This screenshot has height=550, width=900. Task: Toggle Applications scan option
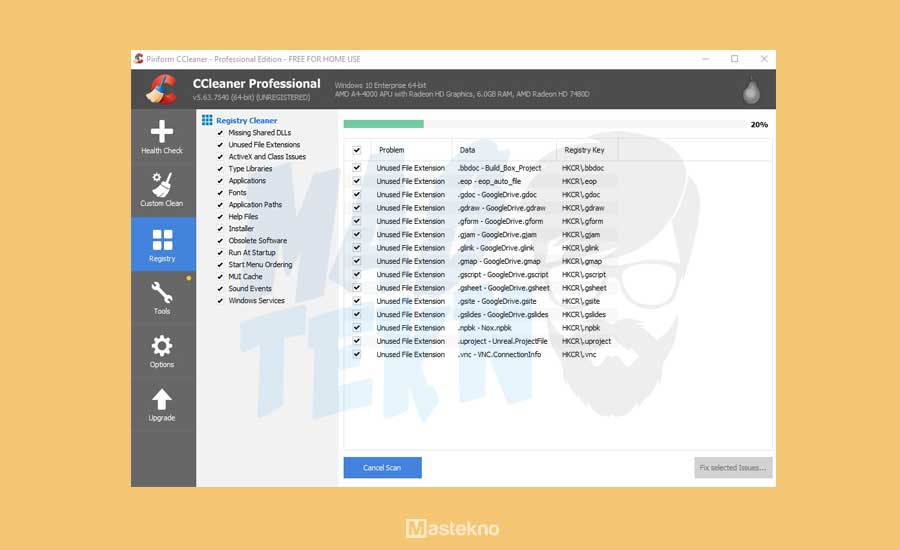(x=220, y=181)
